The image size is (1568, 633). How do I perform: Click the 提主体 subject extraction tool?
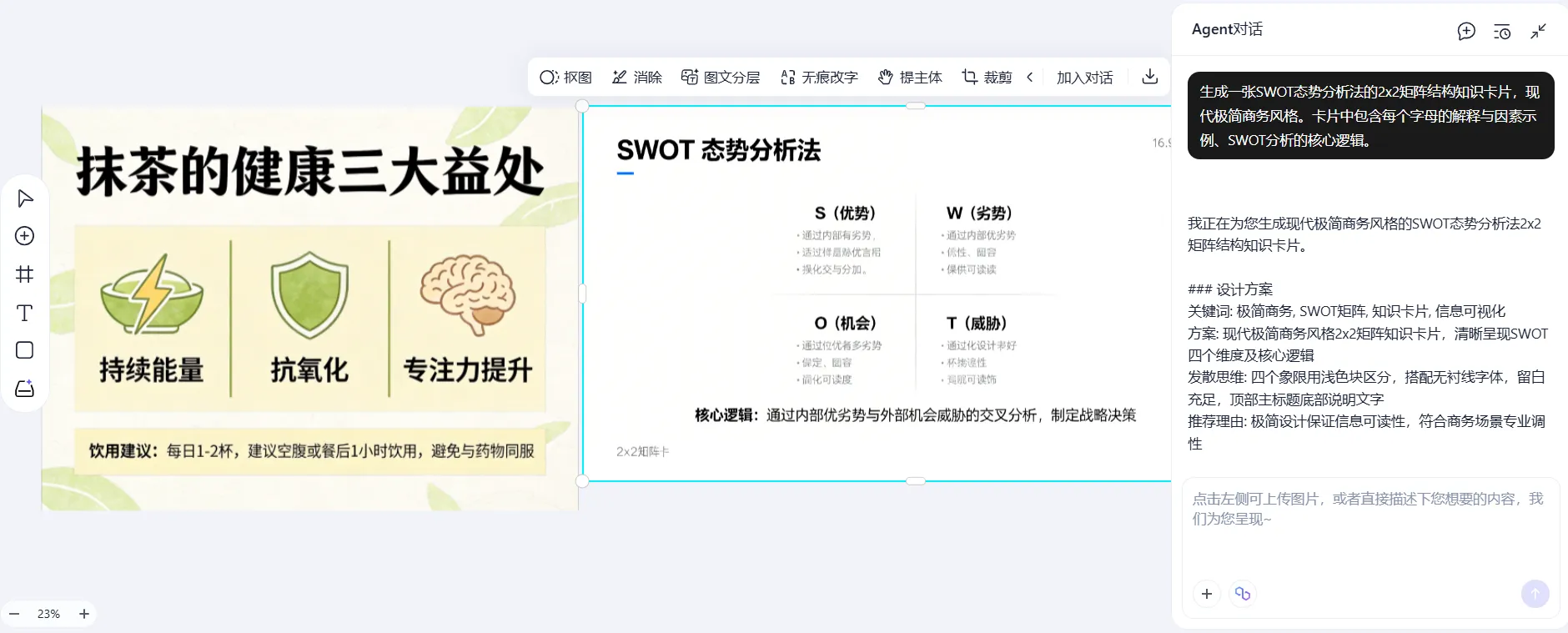[910, 78]
